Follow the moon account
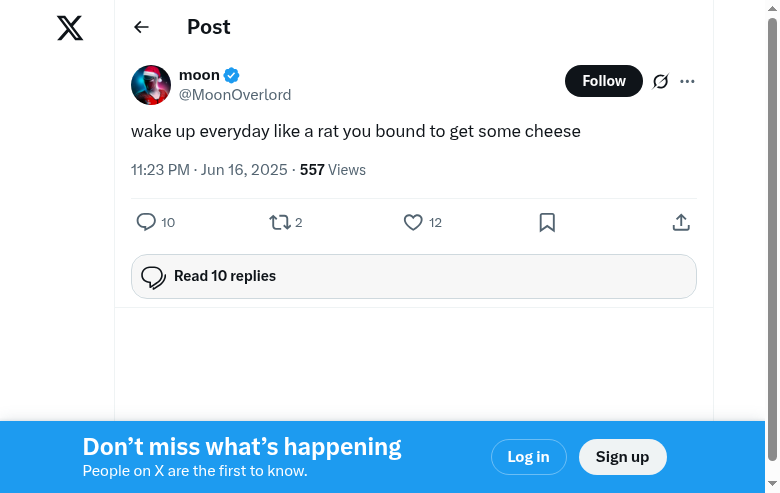This screenshot has width=780, height=493. [x=603, y=81]
